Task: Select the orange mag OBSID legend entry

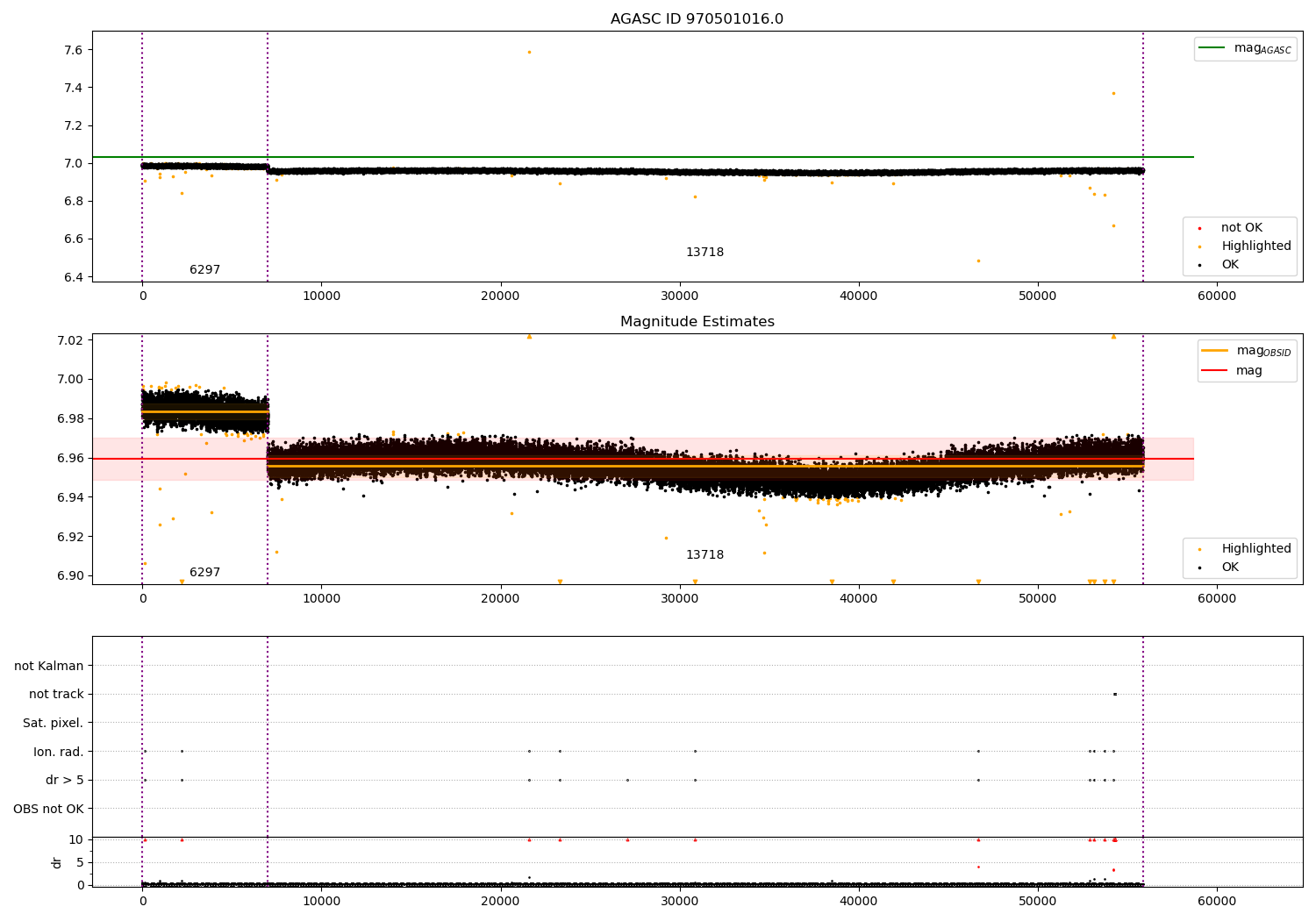Action: [1247, 351]
